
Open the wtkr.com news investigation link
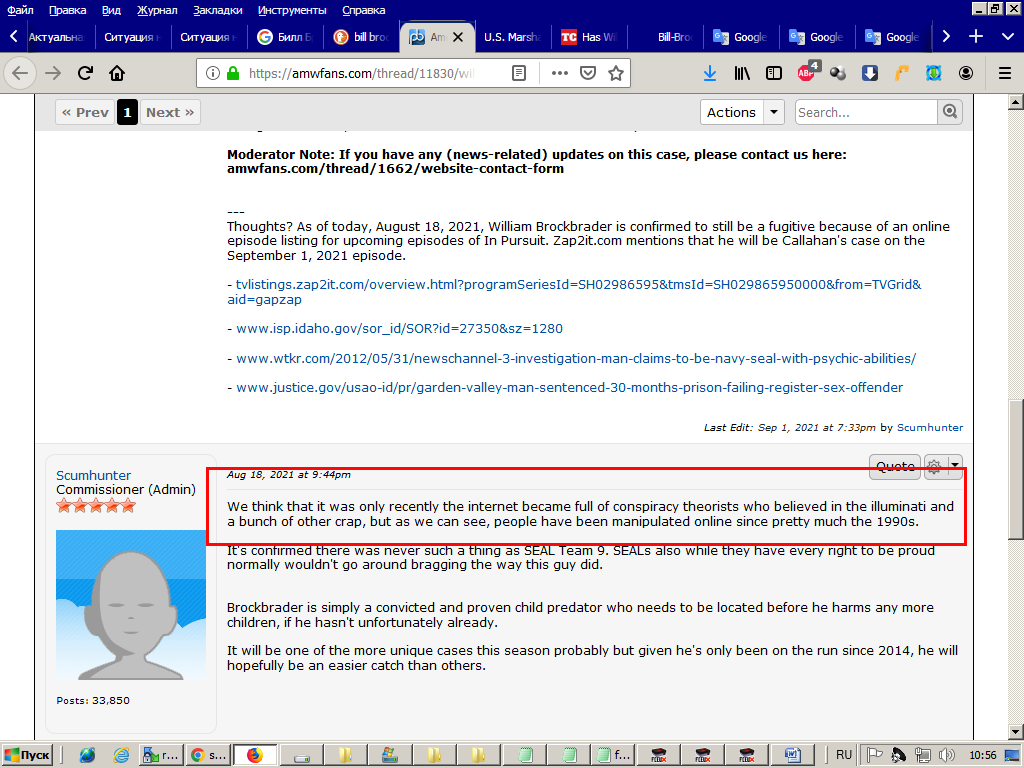pos(576,358)
